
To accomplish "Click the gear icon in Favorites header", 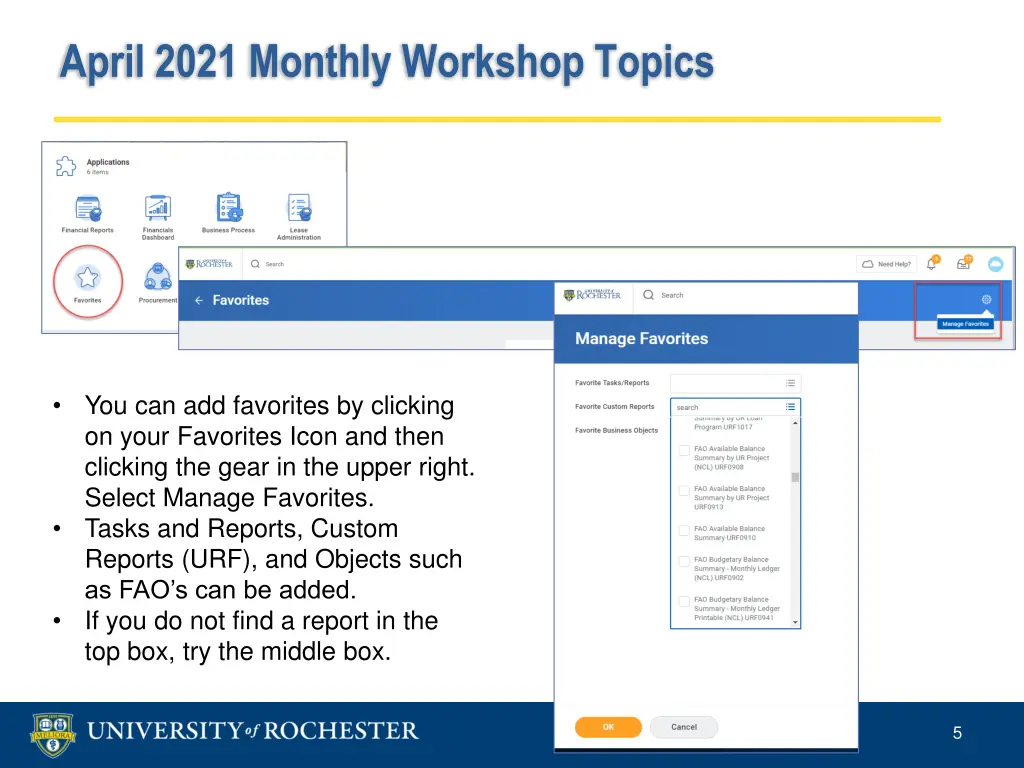I will point(986,299).
